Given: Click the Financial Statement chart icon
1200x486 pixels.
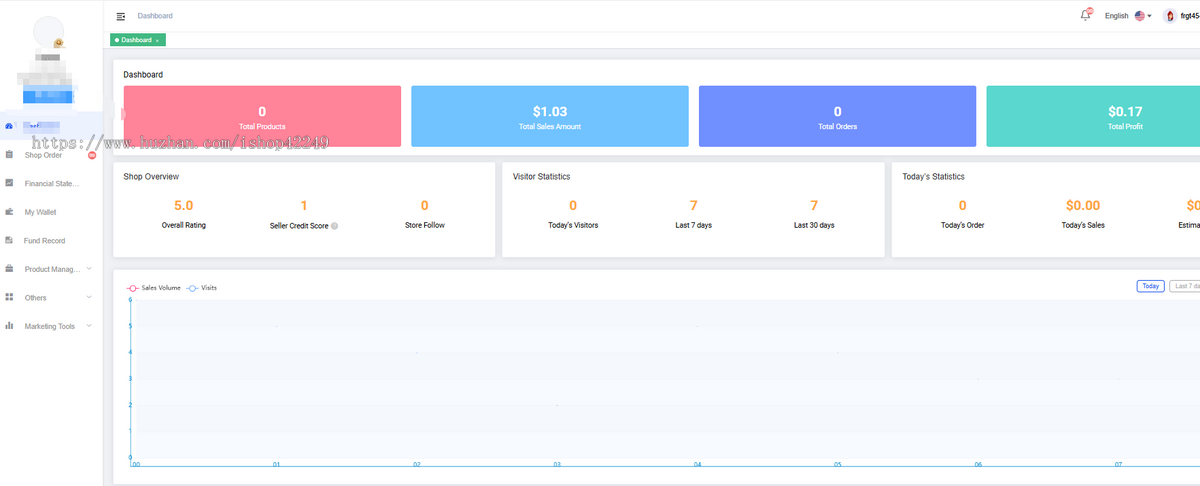Looking at the screenshot, I should pos(9,183).
